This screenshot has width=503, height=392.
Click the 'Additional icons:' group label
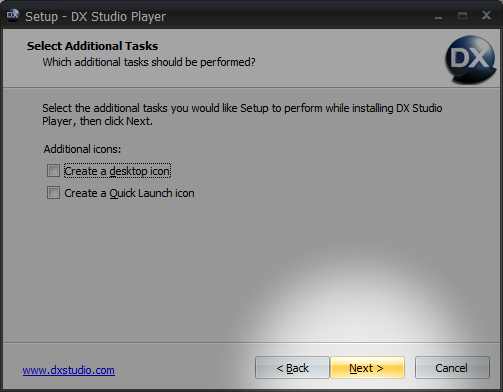pyautogui.click(x=82, y=149)
